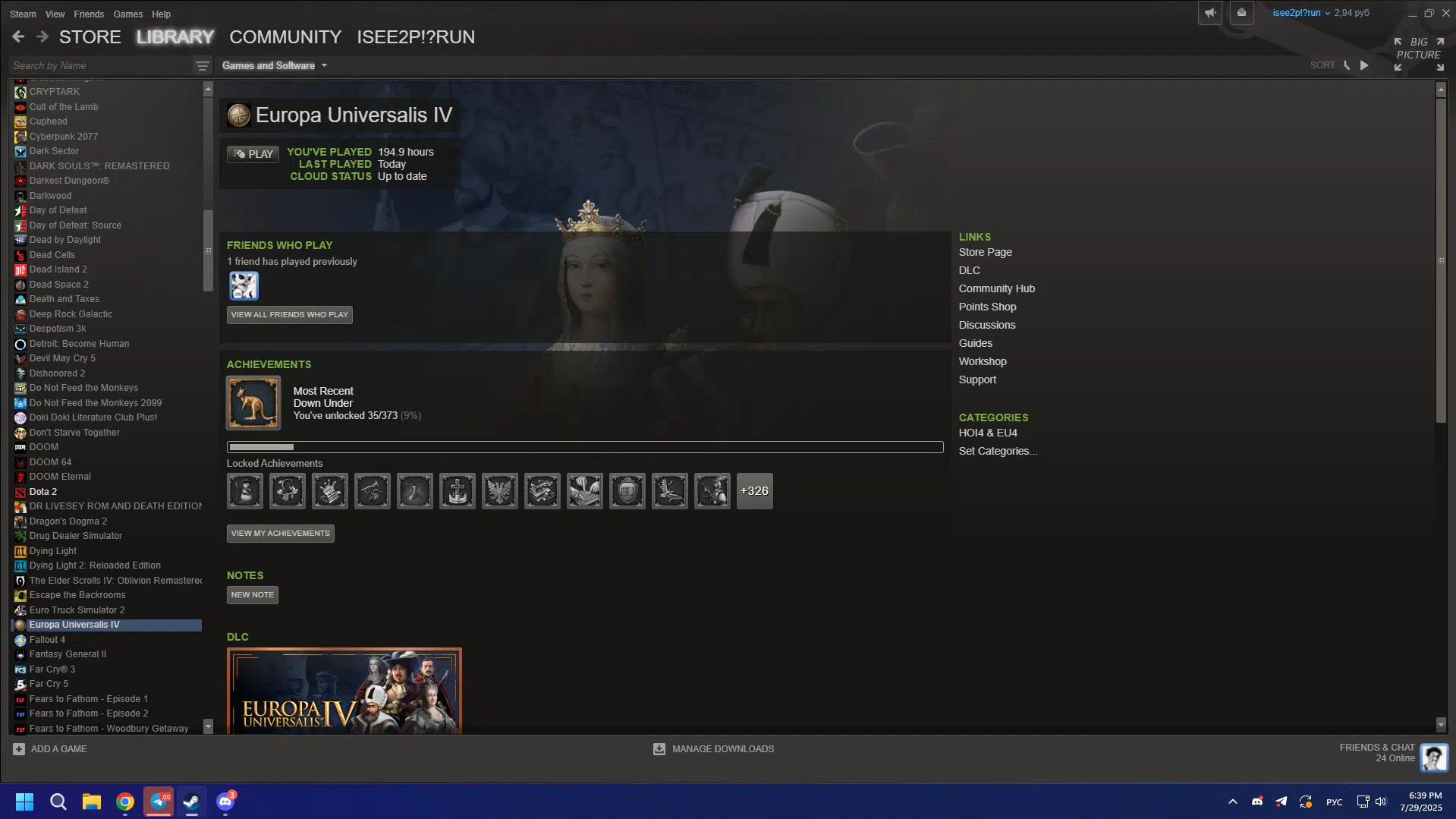Open the Workshop link

[x=983, y=361]
